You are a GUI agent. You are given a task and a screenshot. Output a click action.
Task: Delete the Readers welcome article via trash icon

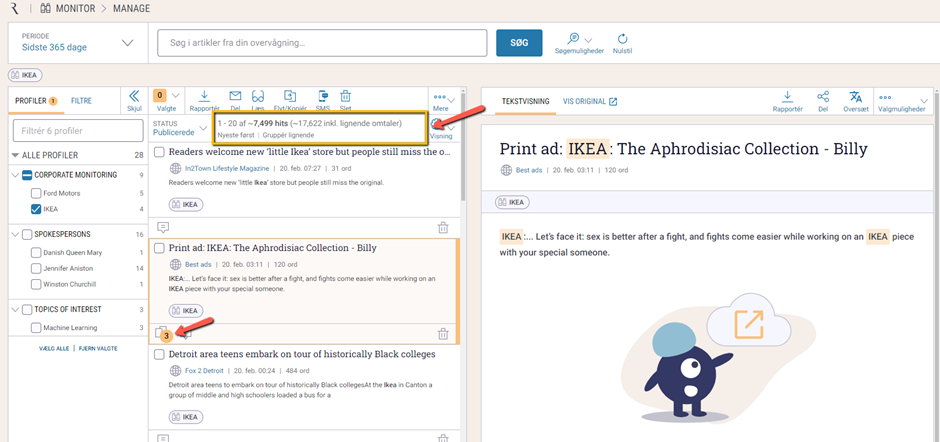(x=443, y=227)
